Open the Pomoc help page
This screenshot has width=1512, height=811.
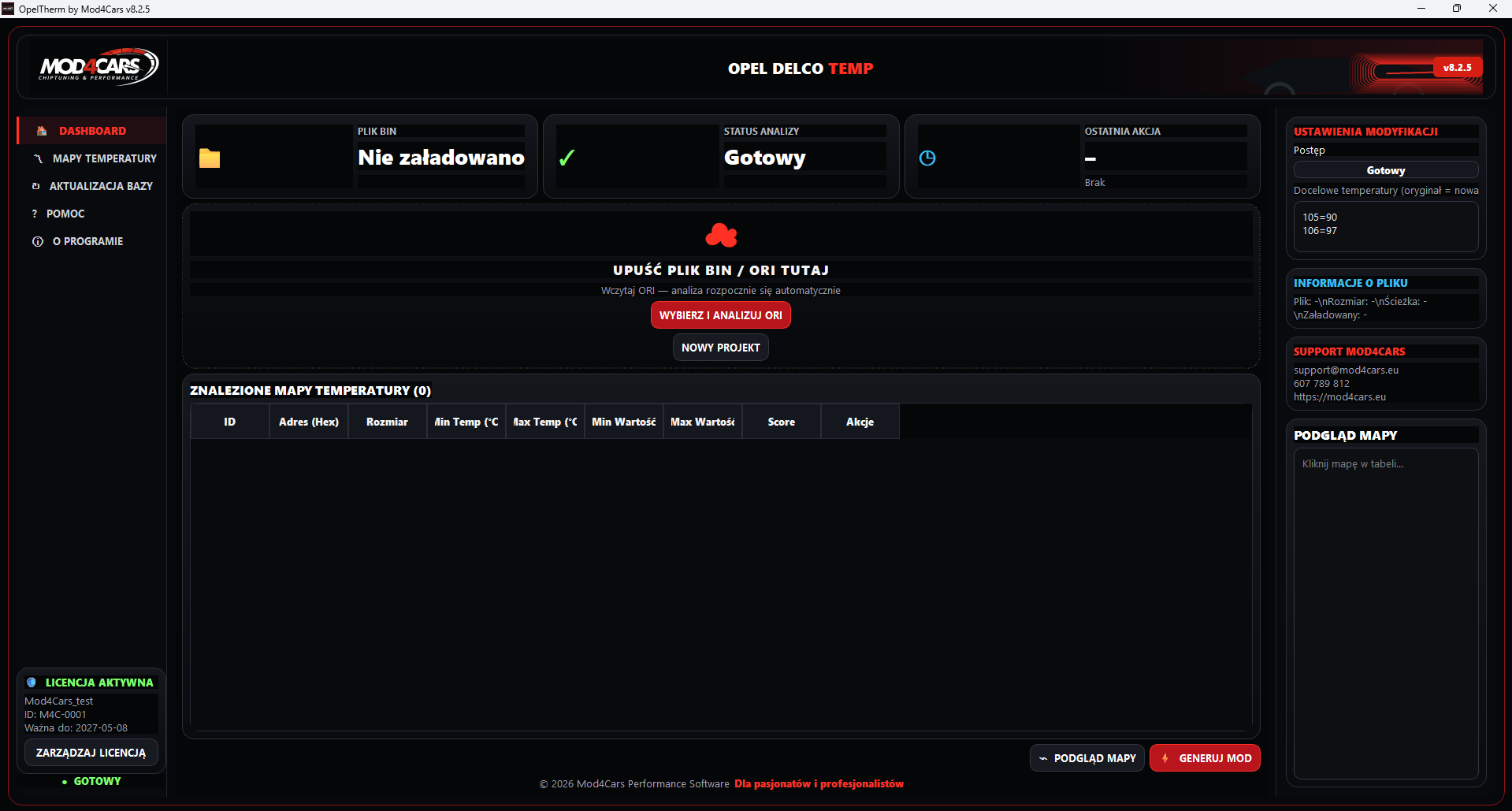pos(91,214)
